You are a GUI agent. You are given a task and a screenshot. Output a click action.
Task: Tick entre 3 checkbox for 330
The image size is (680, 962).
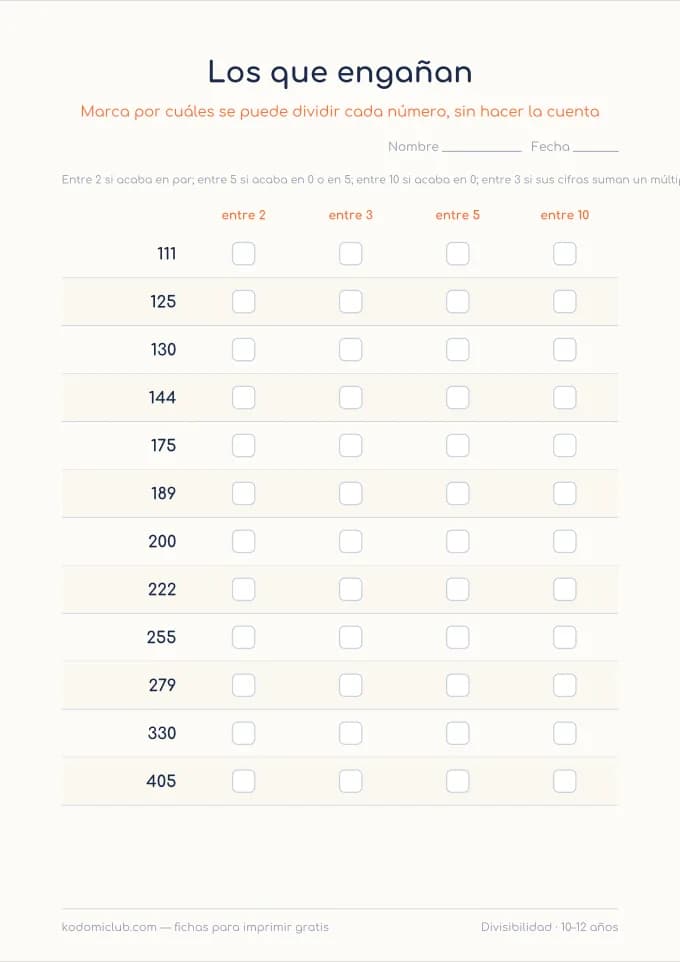pyautogui.click(x=350, y=733)
